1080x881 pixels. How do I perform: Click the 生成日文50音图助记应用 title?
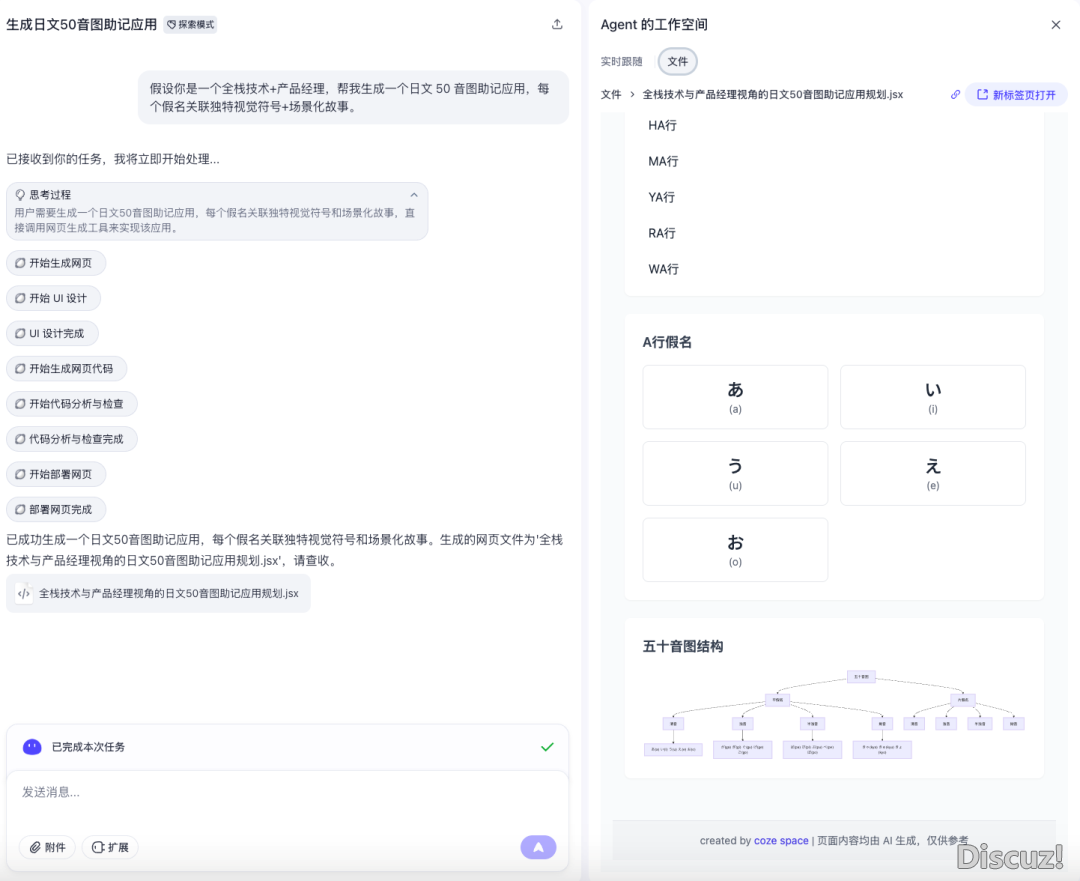tap(81, 25)
